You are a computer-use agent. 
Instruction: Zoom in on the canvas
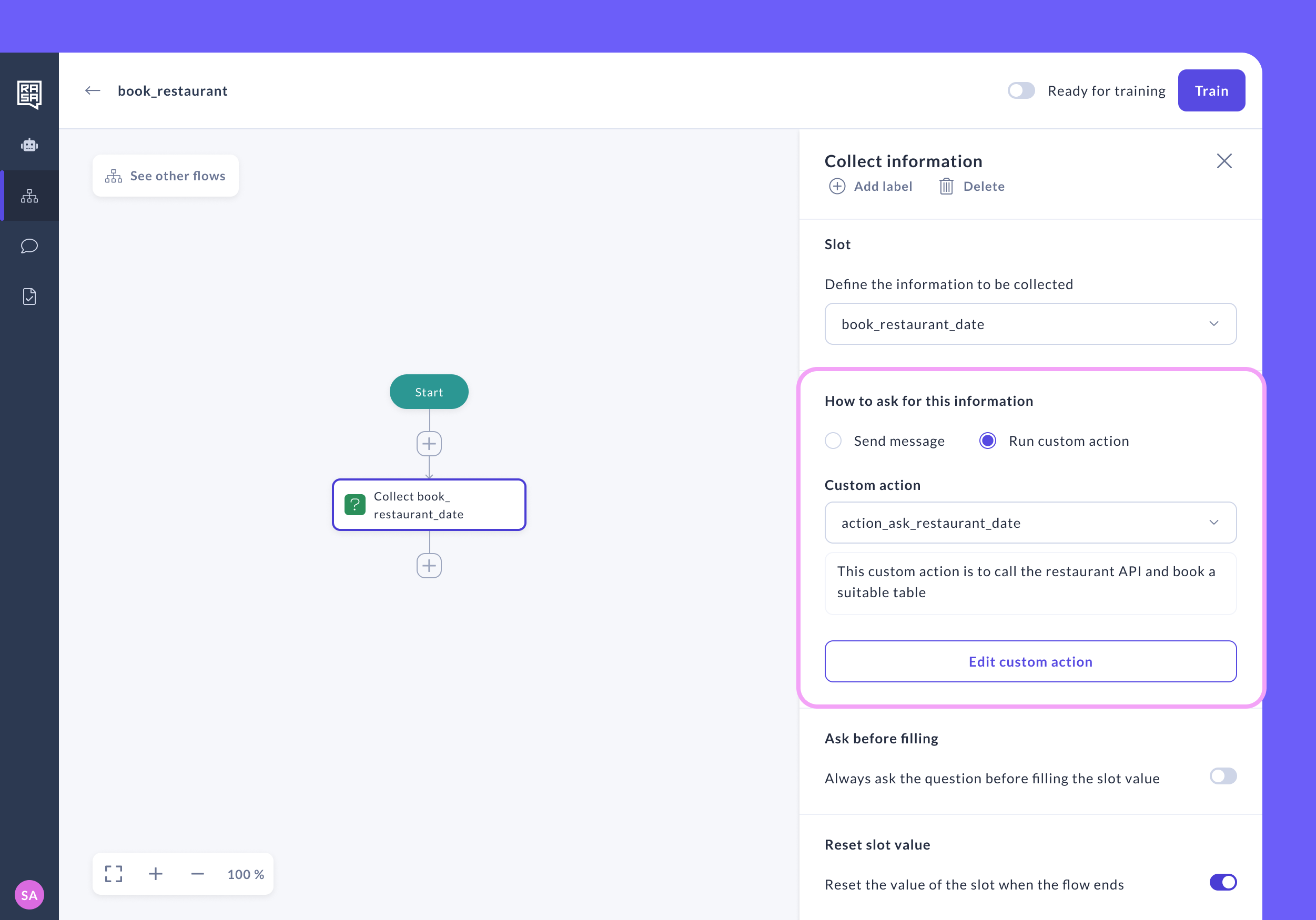[x=155, y=874]
